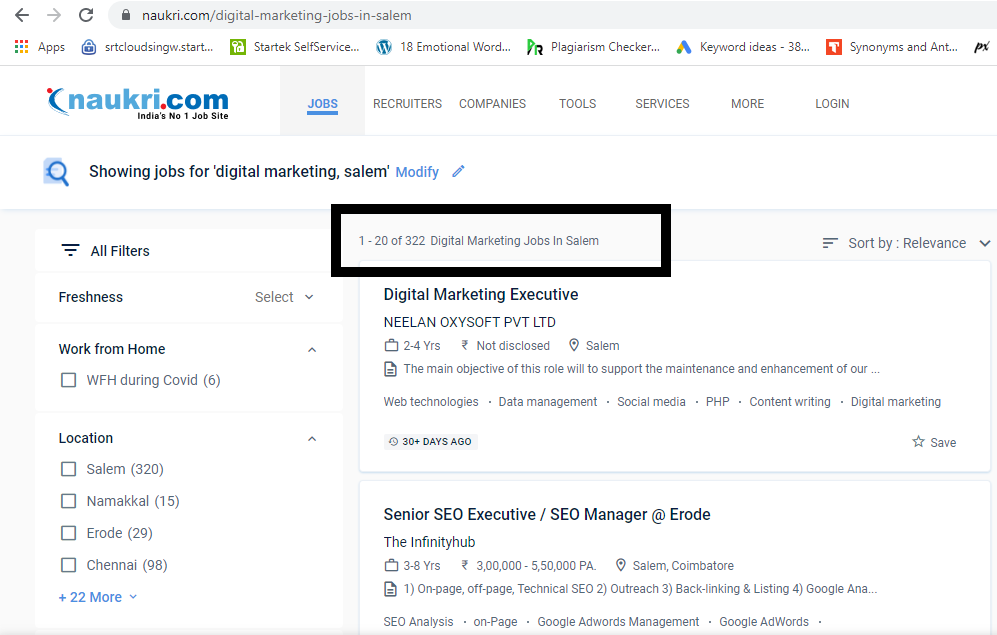Click location pin beside Salem, Coimbatore

621,564
